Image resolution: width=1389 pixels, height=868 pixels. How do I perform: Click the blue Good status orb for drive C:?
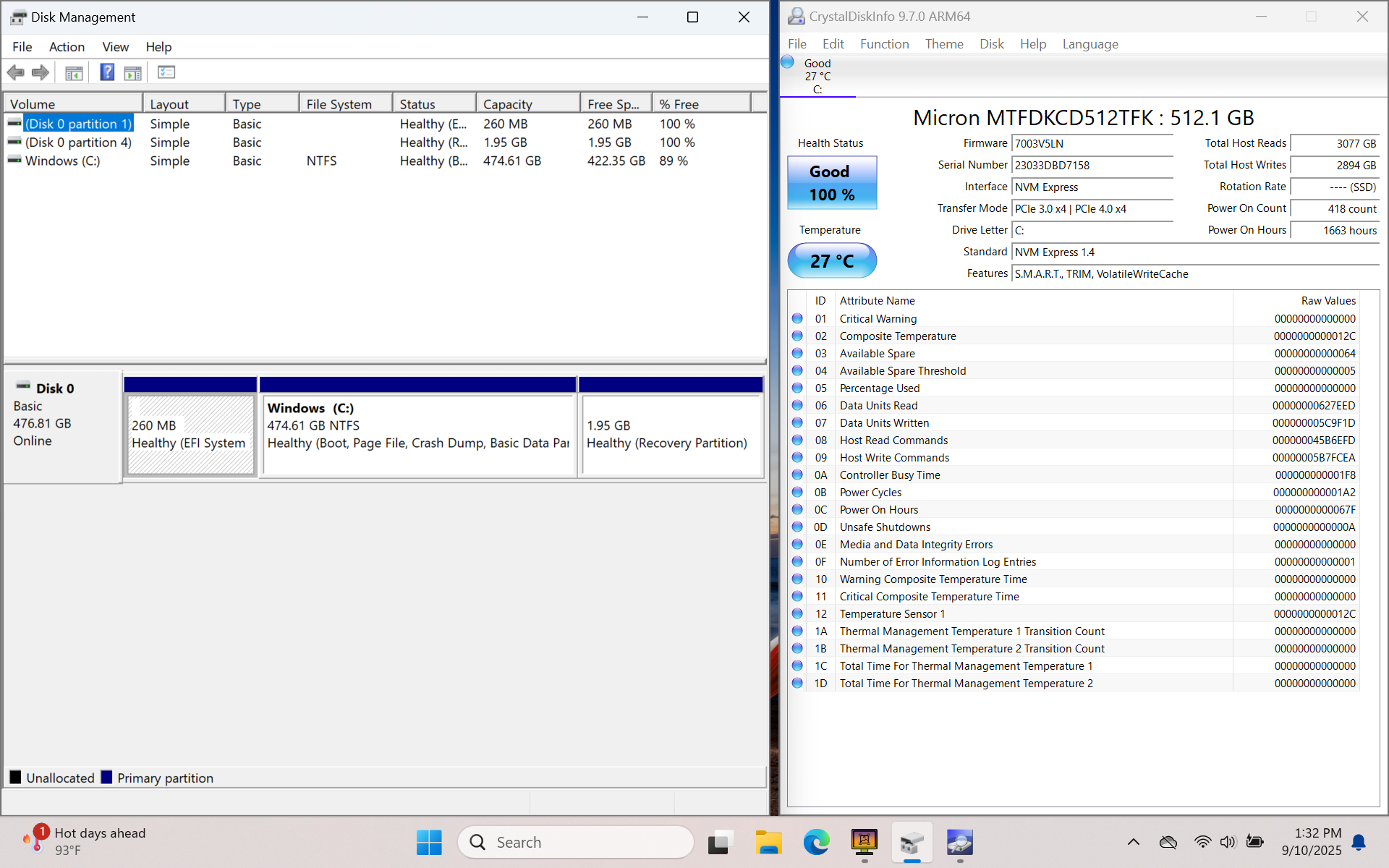pyautogui.click(x=788, y=62)
